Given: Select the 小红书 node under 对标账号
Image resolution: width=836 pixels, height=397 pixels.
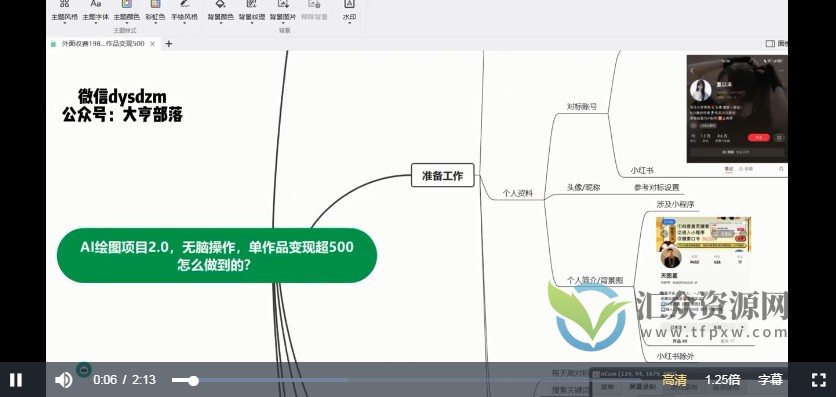Looking at the screenshot, I should click(642, 171).
